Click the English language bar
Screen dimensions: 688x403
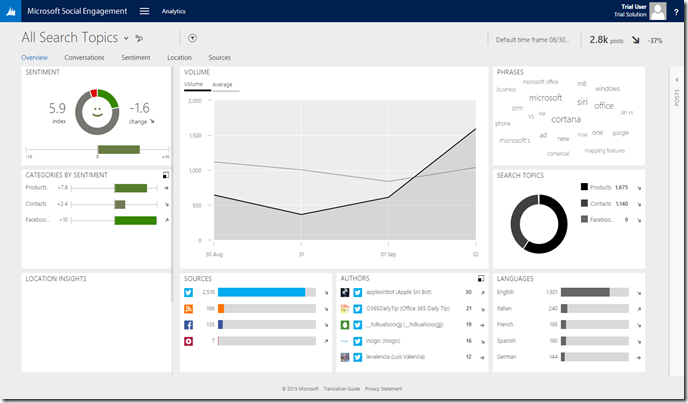click(585, 292)
